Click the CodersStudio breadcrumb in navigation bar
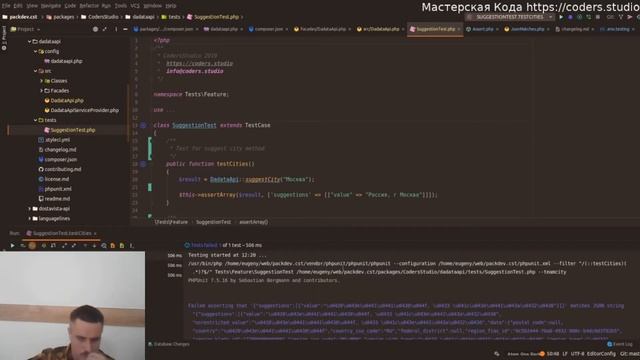The height and width of the screenshot is (360, 640). tap(100, 17)
